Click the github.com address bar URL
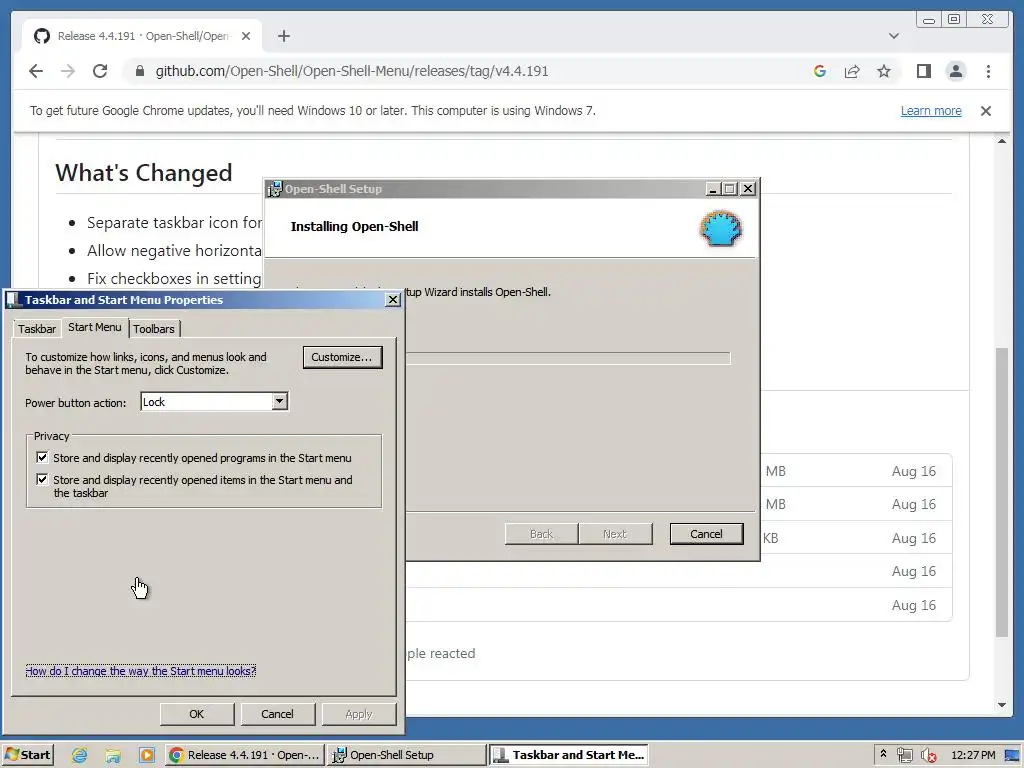The width and height of the screenshot is (1024, 768). tap(352, 71)
